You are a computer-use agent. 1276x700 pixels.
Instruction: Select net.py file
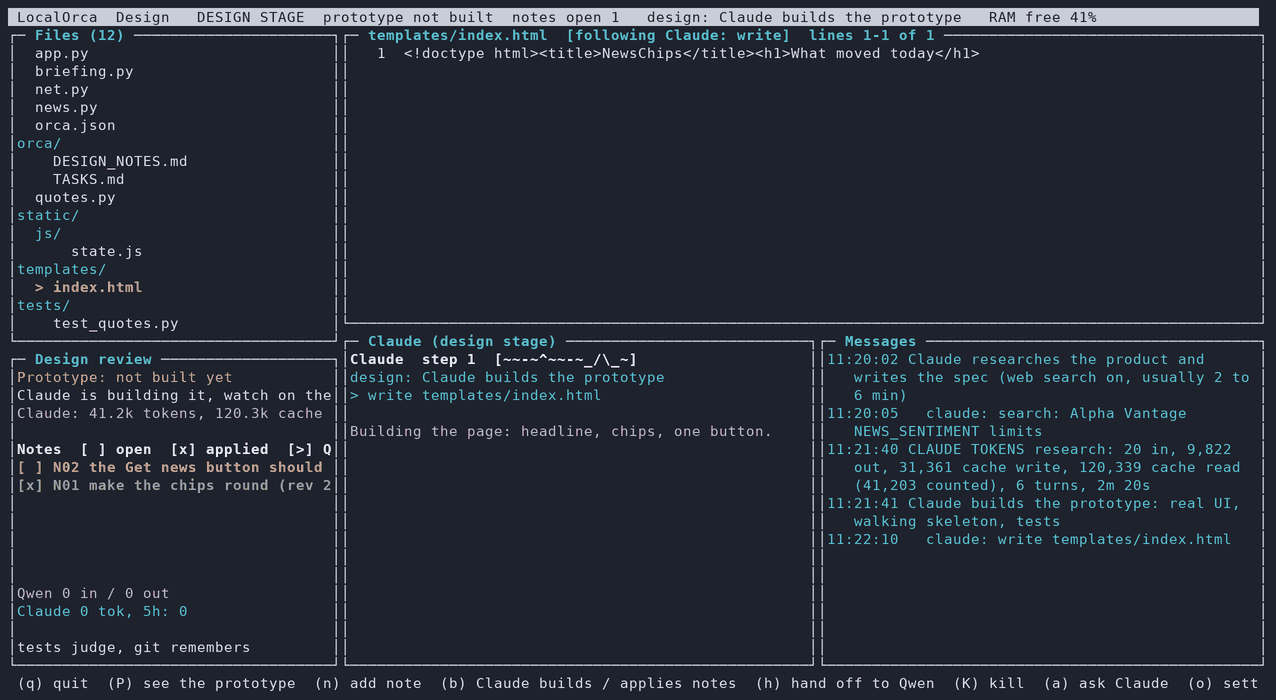point(62,89)
